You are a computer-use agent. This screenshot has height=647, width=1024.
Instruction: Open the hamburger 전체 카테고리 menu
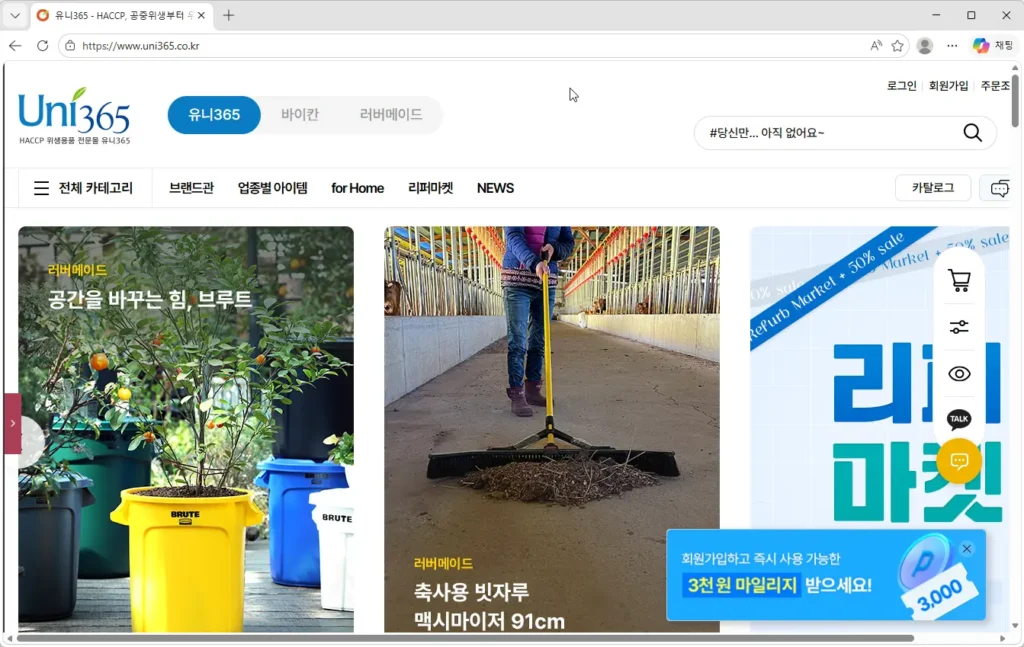coord(83,188)
